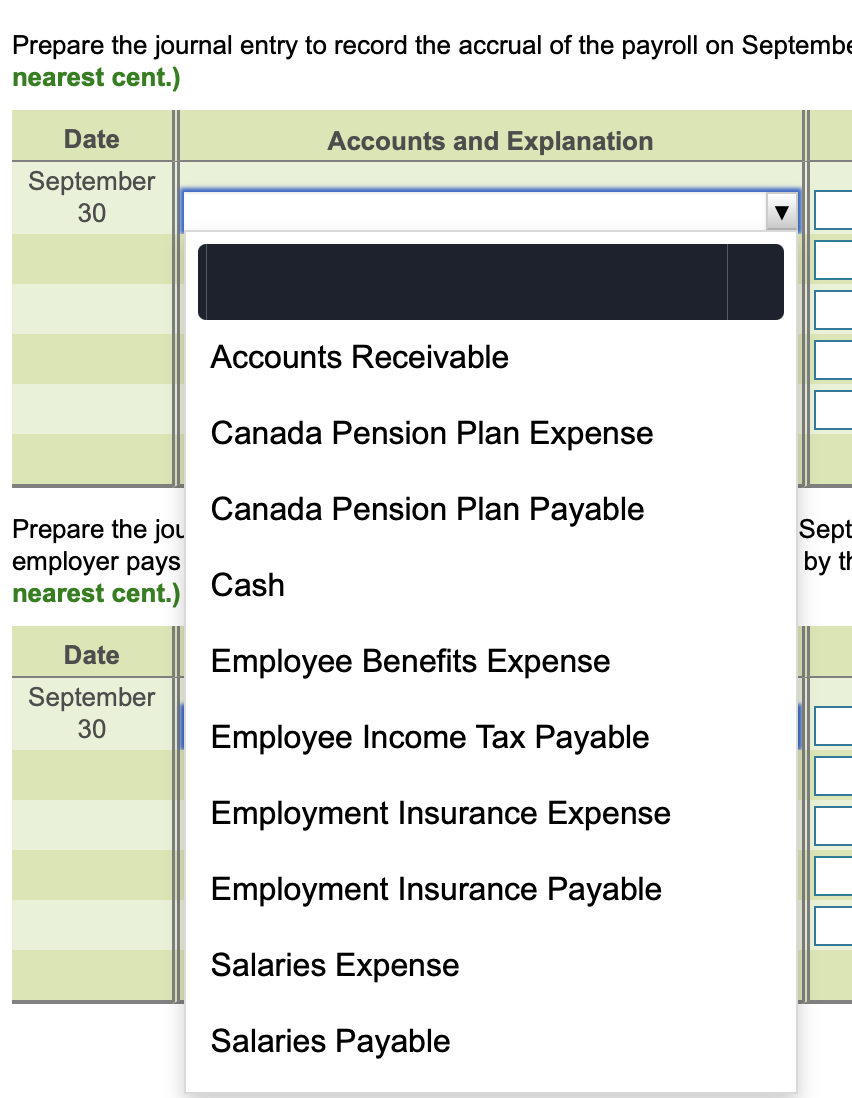Click the Accounts and Explanation column header
Viewport: 852px width, 1098px height.
click(489, 140)
